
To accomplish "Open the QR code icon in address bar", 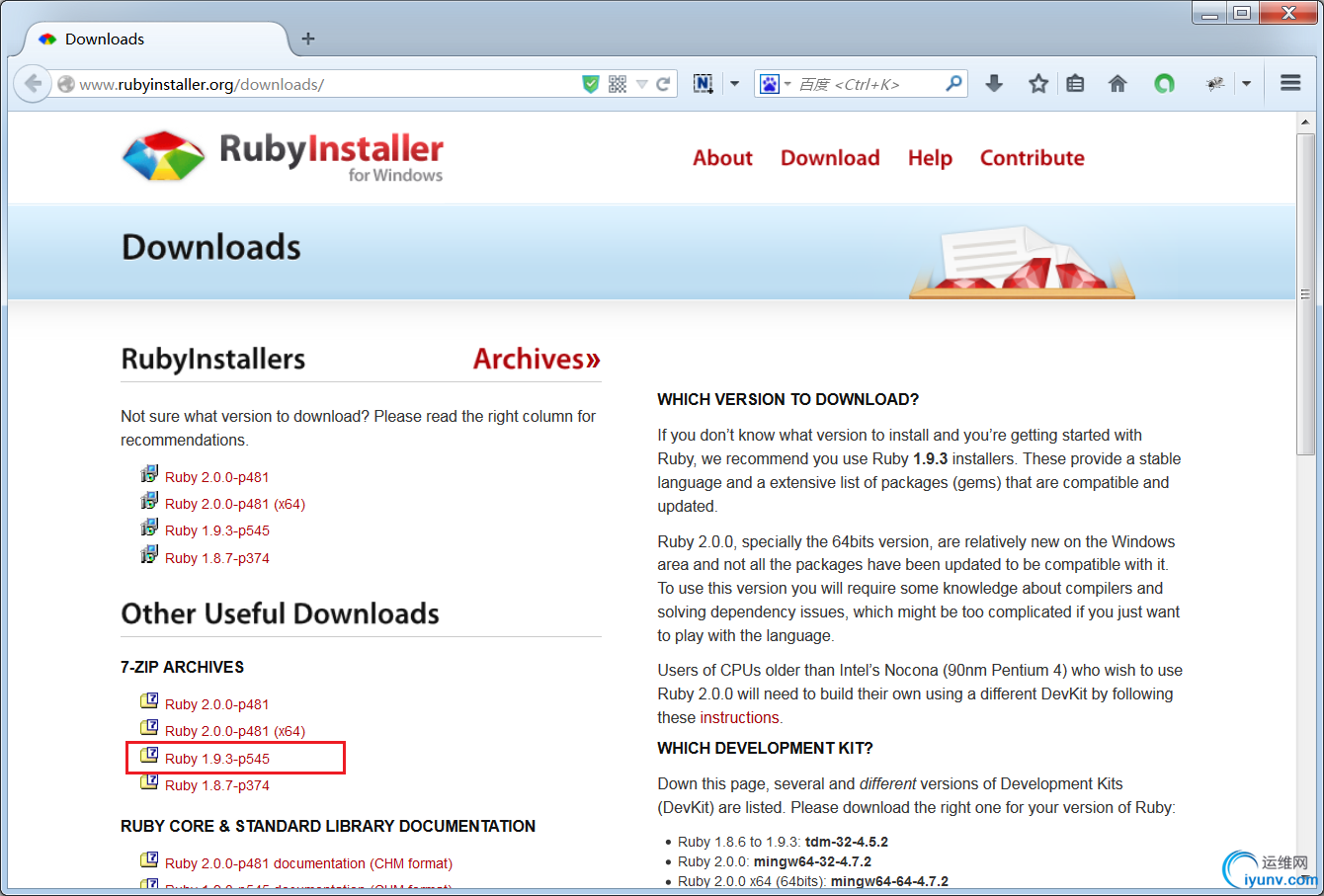I will [x=618, y=84].
